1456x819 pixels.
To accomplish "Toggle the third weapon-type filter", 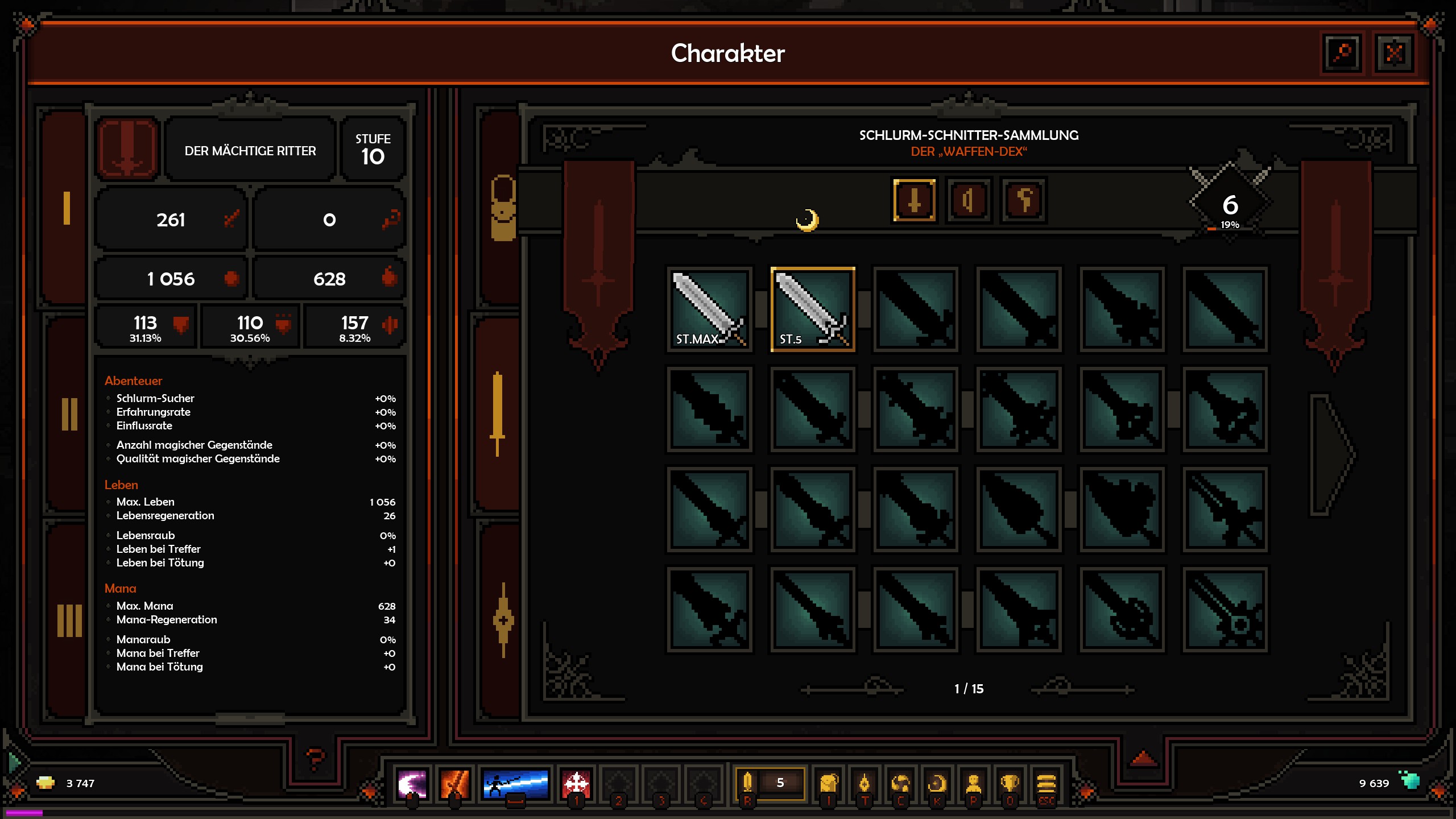I will coord(1024,200).
